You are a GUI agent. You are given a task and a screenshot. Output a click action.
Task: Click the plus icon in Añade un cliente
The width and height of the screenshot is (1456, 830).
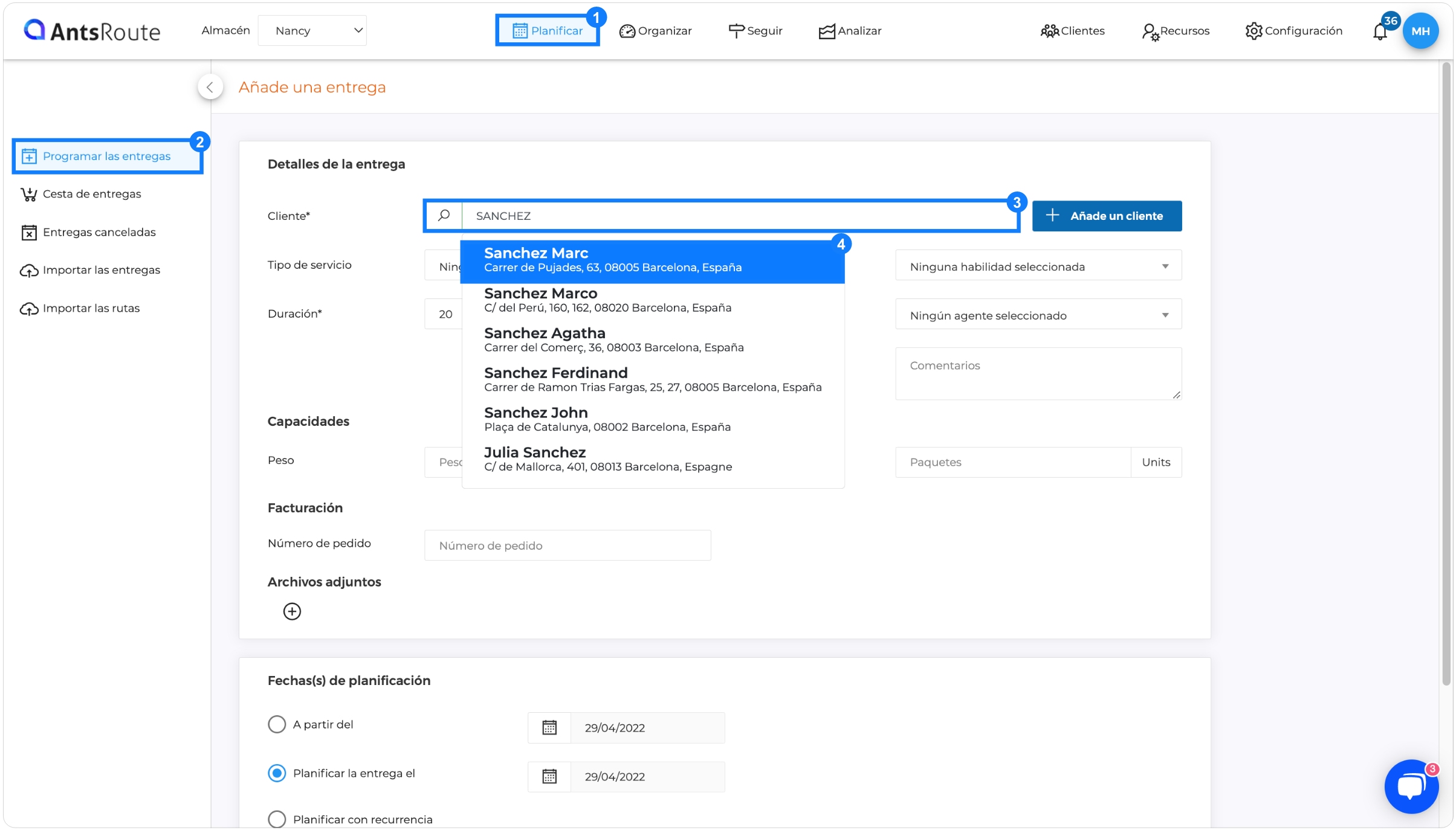(x=1052, y=215)
